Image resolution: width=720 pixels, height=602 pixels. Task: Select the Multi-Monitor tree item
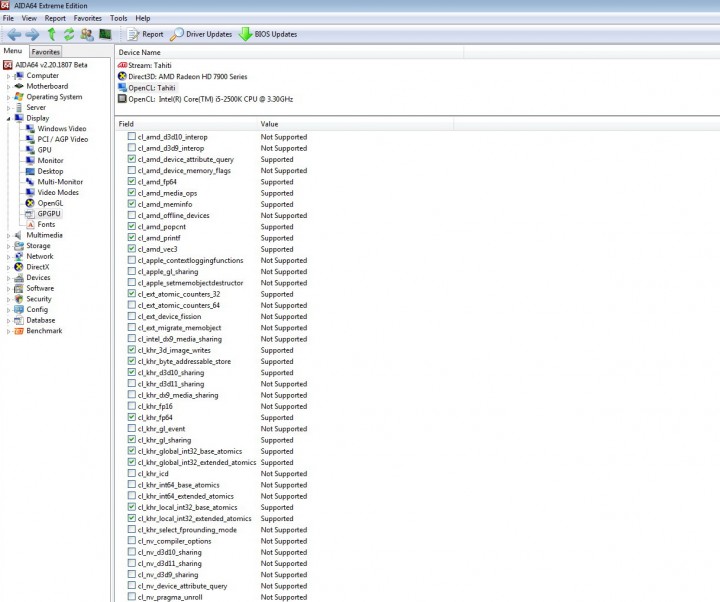[x=60, y=181]
